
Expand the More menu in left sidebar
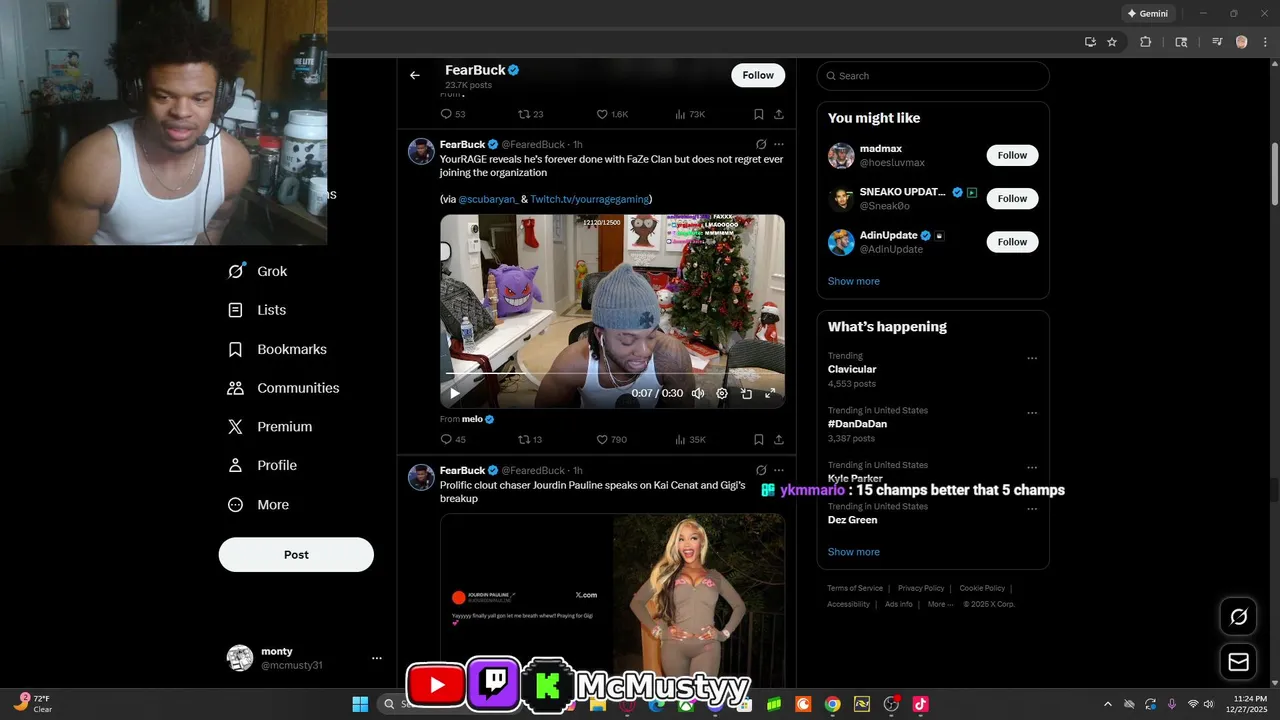tap(258, 505)
